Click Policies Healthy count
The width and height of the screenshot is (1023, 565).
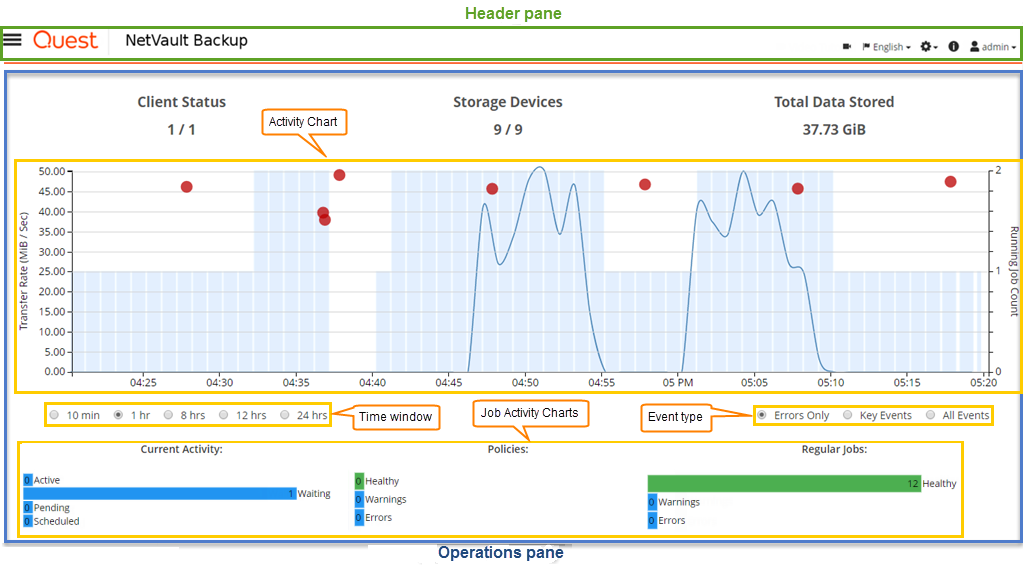[x=359, y=481]
